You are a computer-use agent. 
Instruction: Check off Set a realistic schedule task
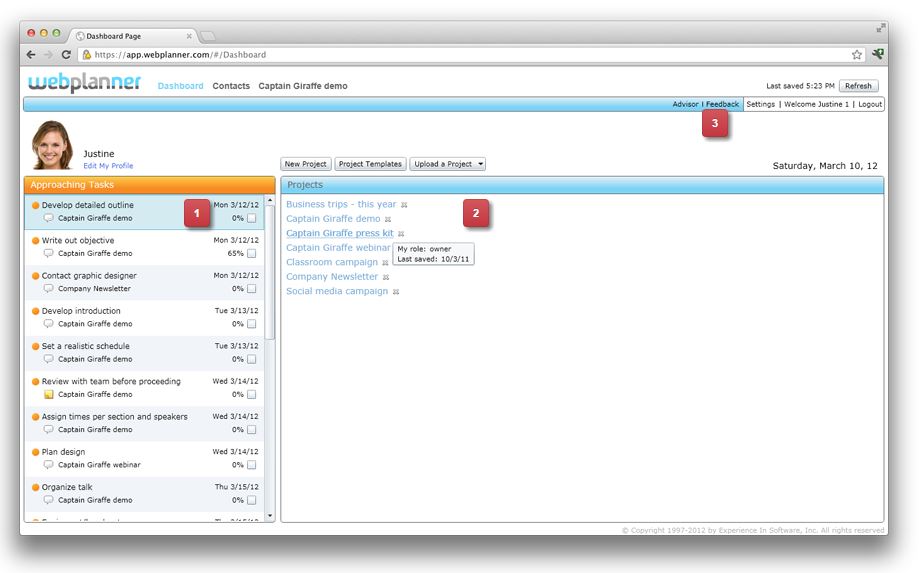point(251,359)
